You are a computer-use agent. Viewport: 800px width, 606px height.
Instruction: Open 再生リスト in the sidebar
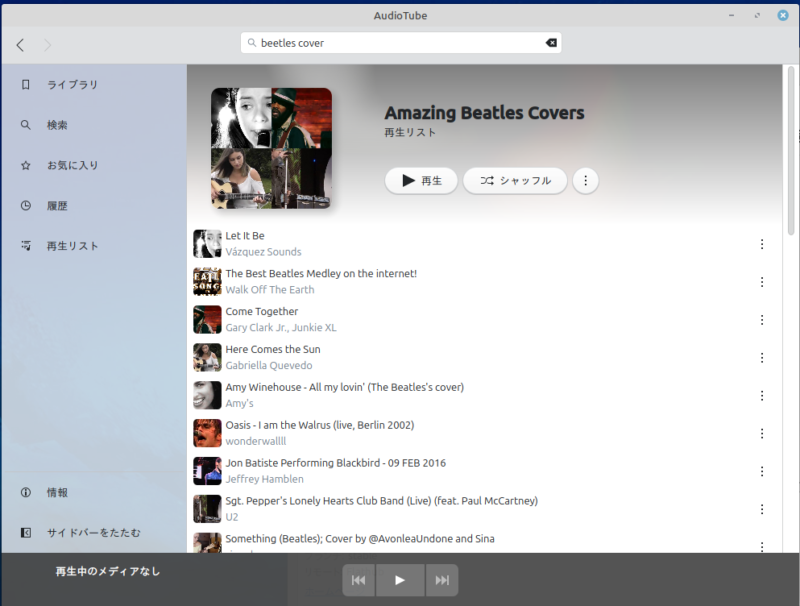(72, 245)
